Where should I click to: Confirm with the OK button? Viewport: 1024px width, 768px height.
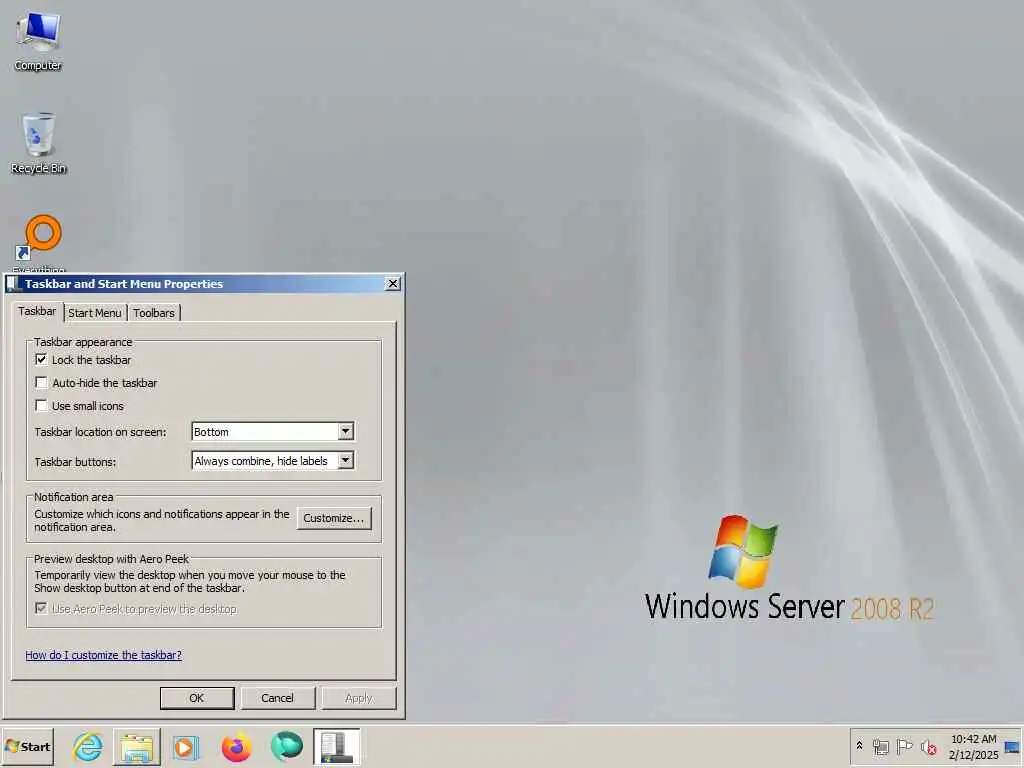[197, 698]
